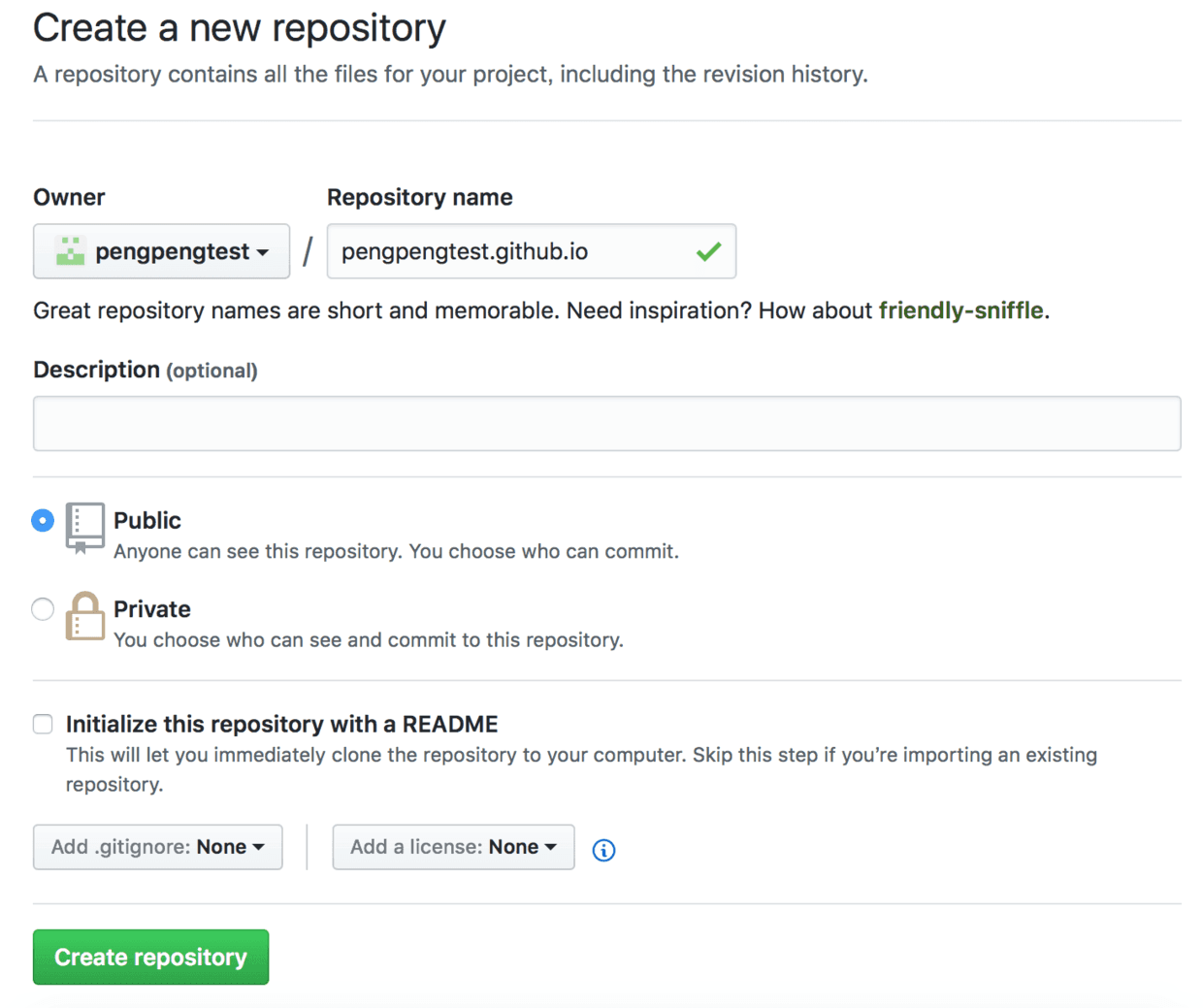
Task: Enable Initialize this repository with a README
Action: (43, 724)
